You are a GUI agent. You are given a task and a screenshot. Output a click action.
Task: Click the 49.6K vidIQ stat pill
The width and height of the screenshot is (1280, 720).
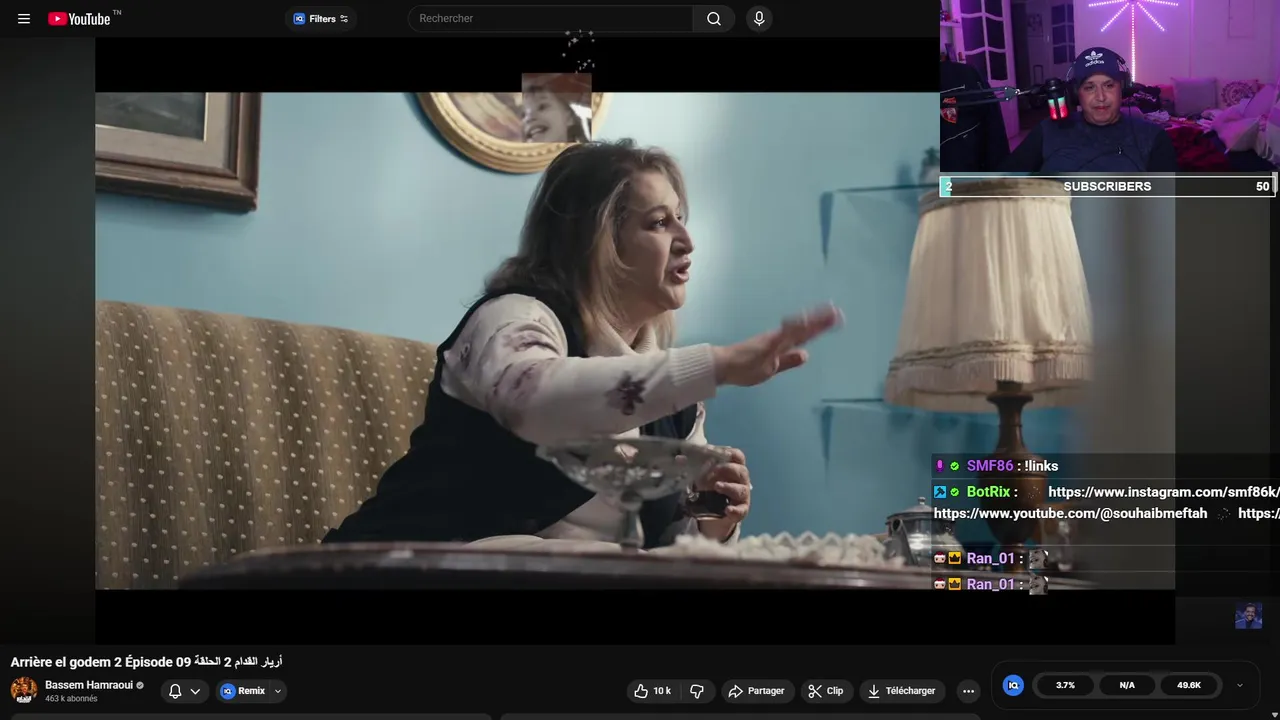(1189, 685)
